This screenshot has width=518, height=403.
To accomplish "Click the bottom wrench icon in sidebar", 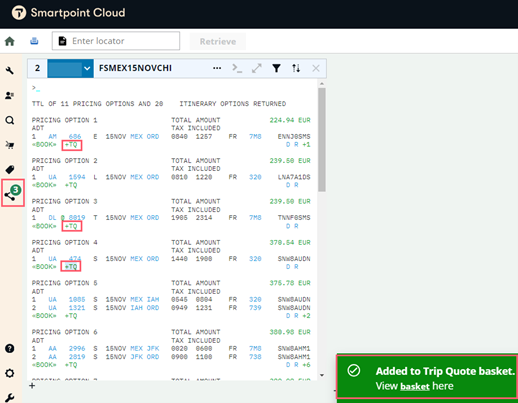I will 10,398.
